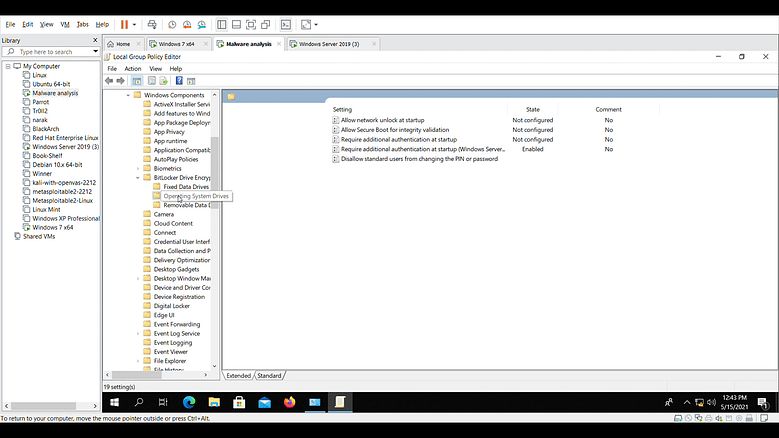779x438 pixels.
Task: Select Kali-with-openvas-2212 in the Library
Action: tap(64, 183)
